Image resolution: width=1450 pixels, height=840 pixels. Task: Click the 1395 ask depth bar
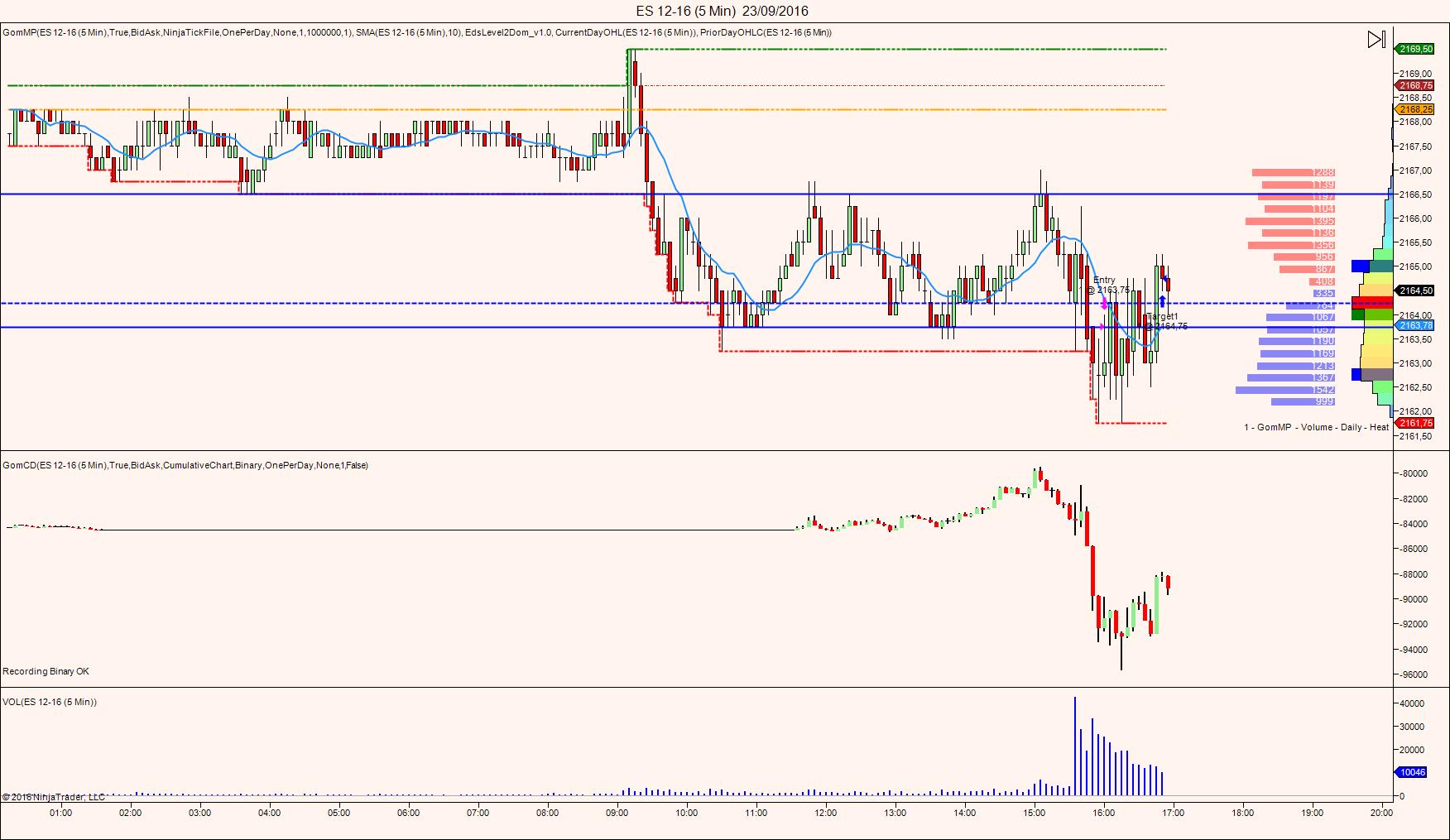(1289, 221)
